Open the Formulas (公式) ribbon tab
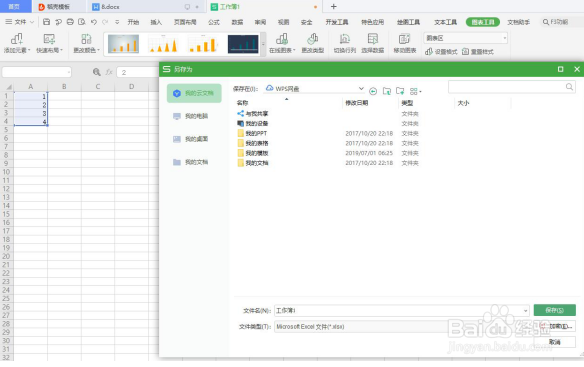This screenshot has height=367, width=584. pos(214,22)
